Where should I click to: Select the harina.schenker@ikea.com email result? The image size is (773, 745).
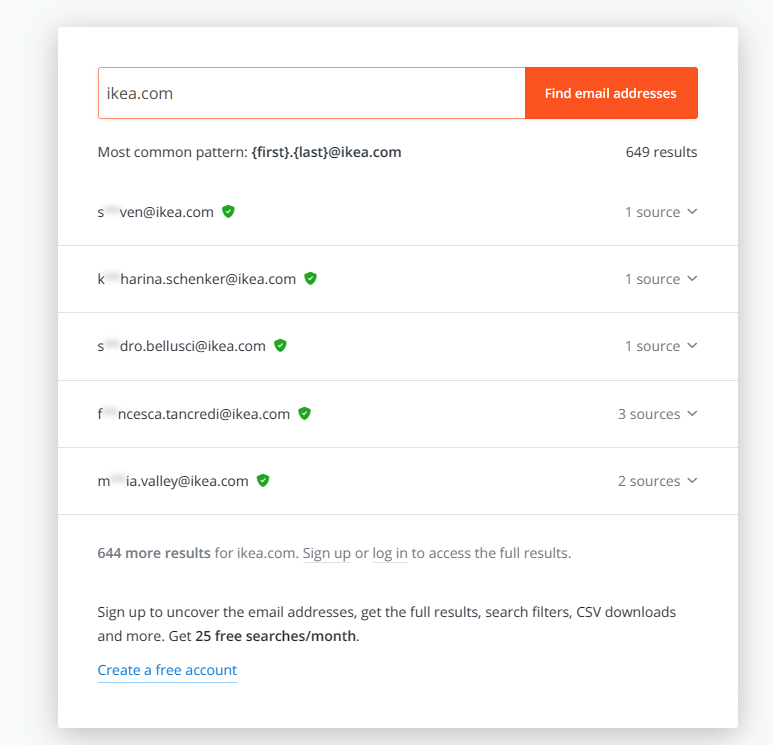pyautogui.click(x=197, y=279)
